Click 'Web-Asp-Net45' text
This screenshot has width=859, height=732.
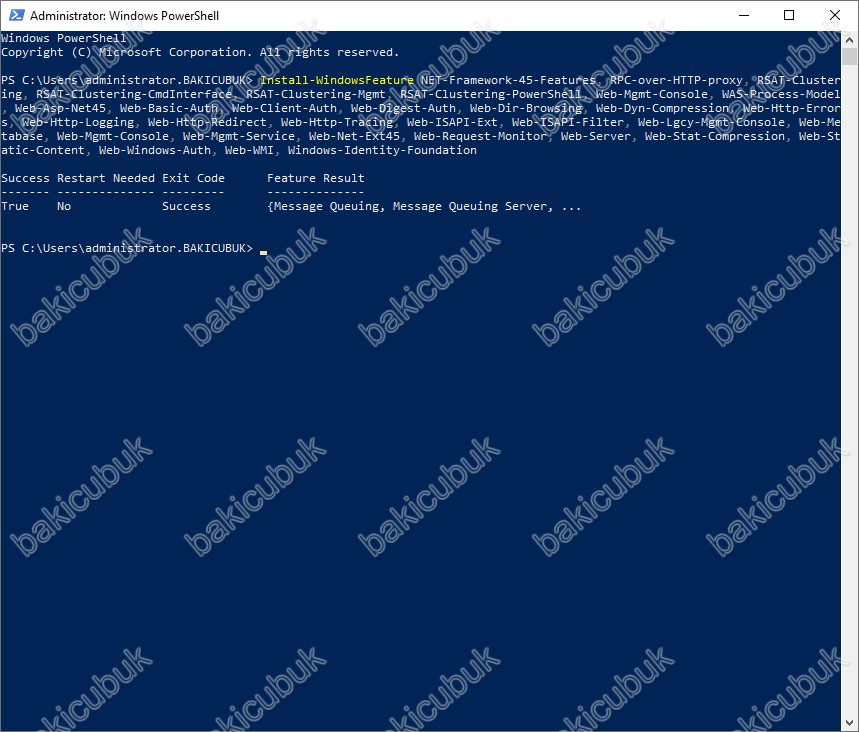click(x=60, y=108)
